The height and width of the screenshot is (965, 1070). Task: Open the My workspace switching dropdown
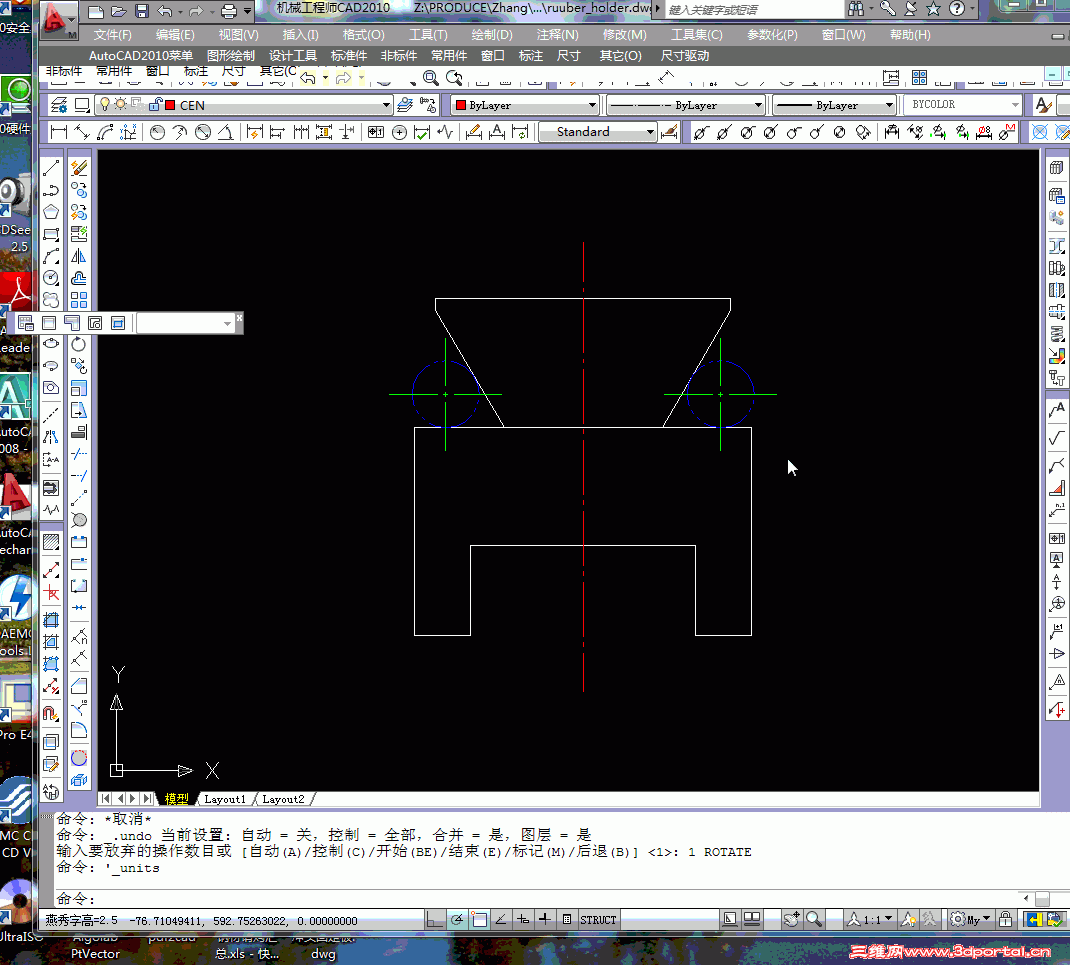(x=970, y=920)
